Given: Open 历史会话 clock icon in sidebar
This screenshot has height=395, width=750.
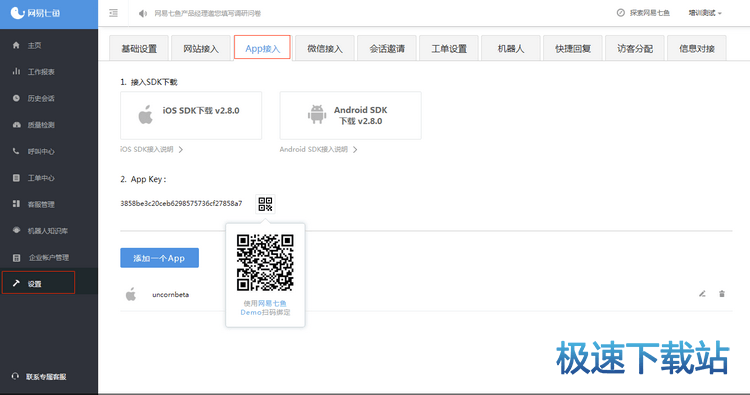Looking at the screenshot, I should tap(16, 98).
